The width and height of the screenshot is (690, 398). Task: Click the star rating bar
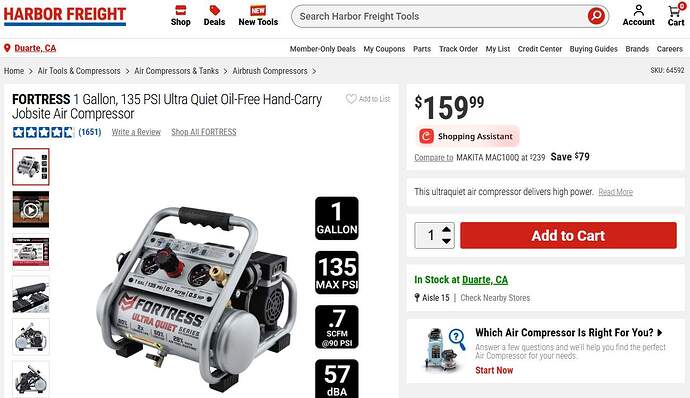tap(43, 132)
